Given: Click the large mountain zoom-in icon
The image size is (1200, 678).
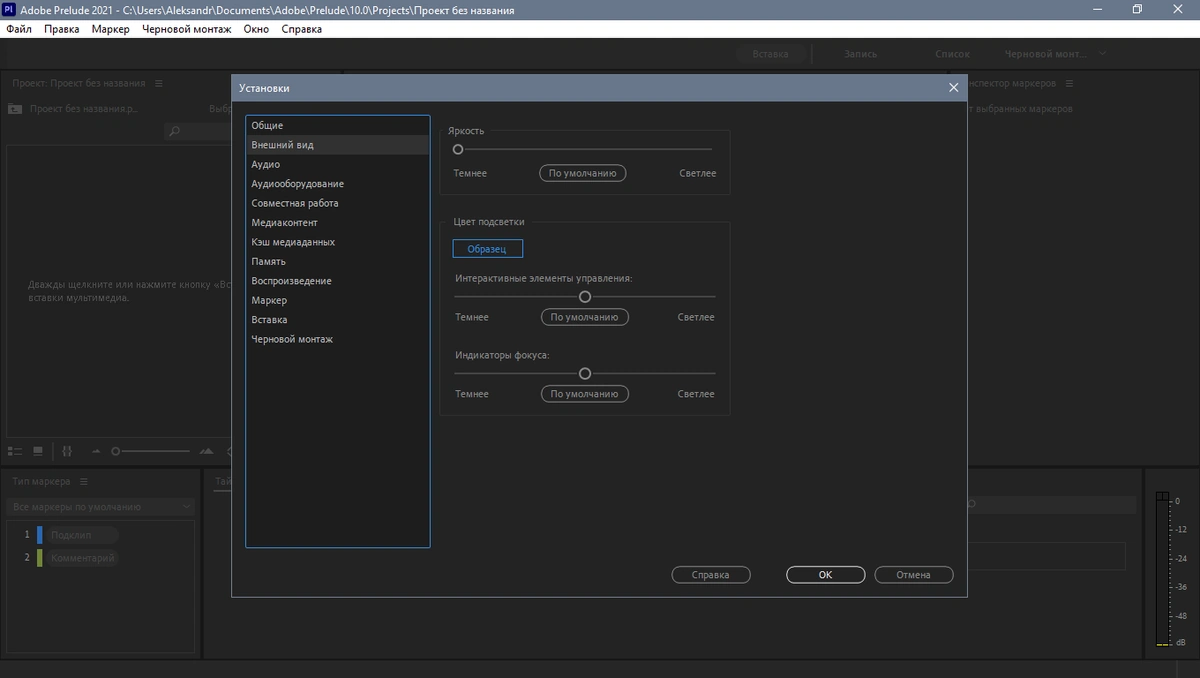Looking at the screenshot, I should pyautogui.click(x=206, y=452).
